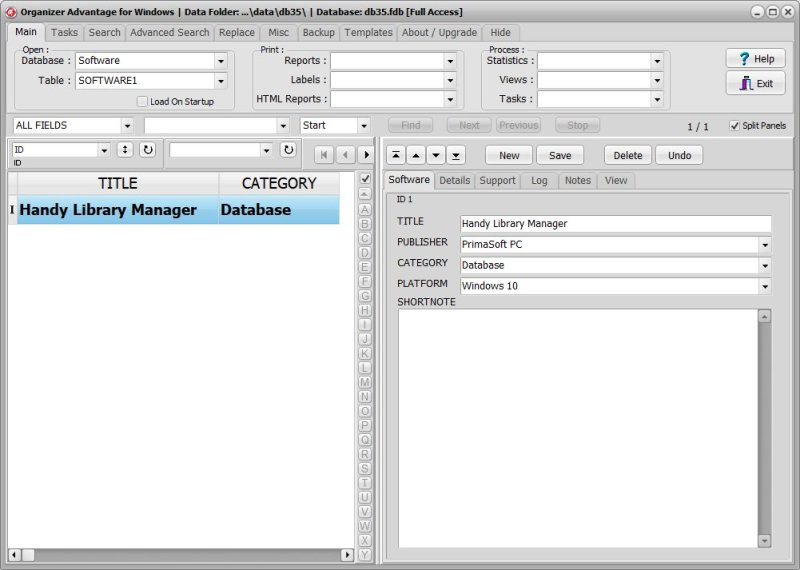Image resolution: width=800 pixels, height=570 pixels.
Task: Click the alphabet bar scroll-up arrow
Action: click(x=365, y=194)
